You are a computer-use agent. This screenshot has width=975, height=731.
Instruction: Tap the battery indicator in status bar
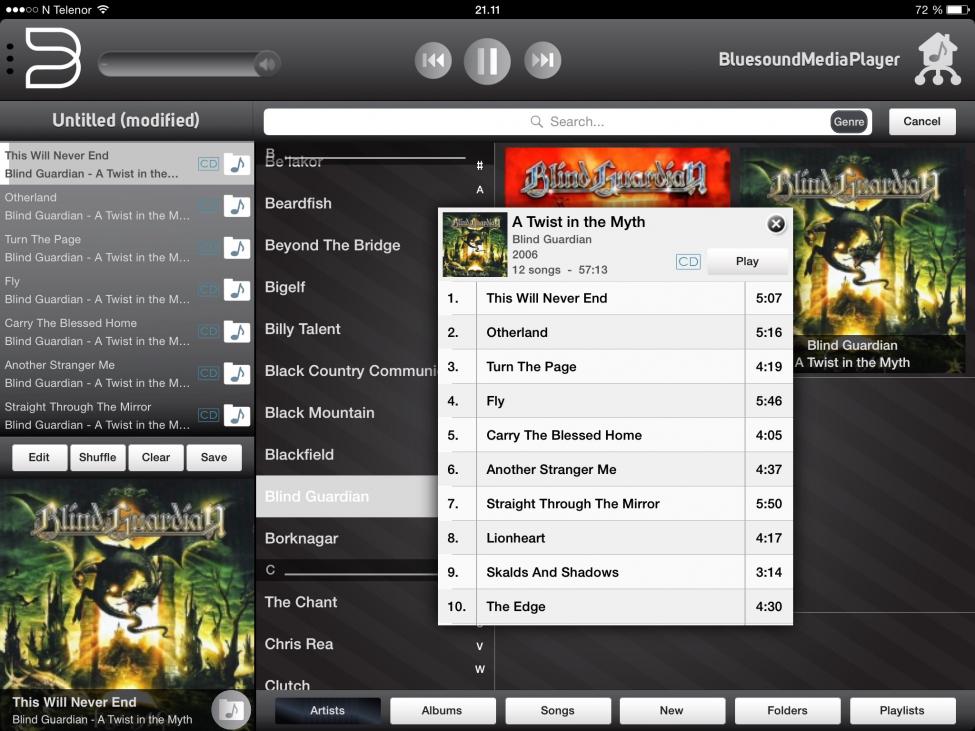point(958,10)
